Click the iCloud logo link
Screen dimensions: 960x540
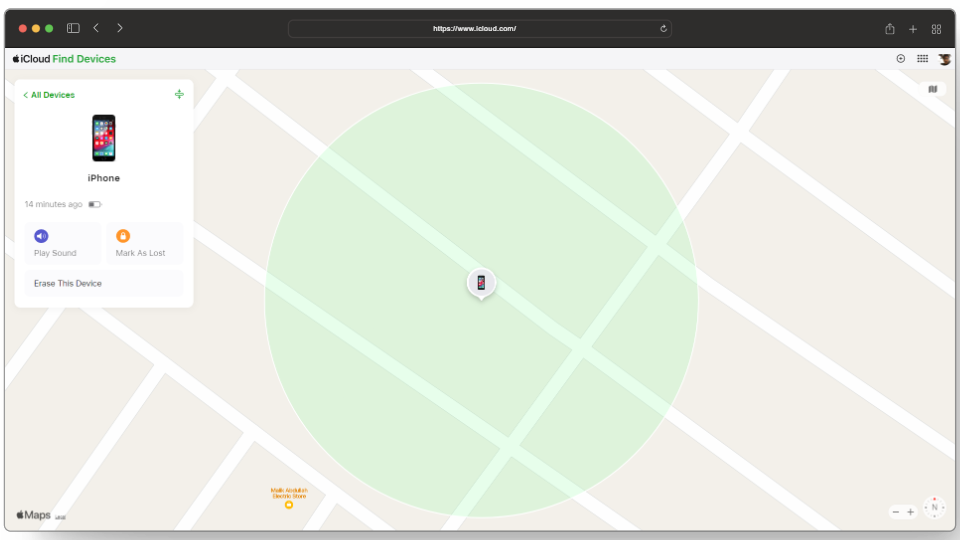click(31, 59)
